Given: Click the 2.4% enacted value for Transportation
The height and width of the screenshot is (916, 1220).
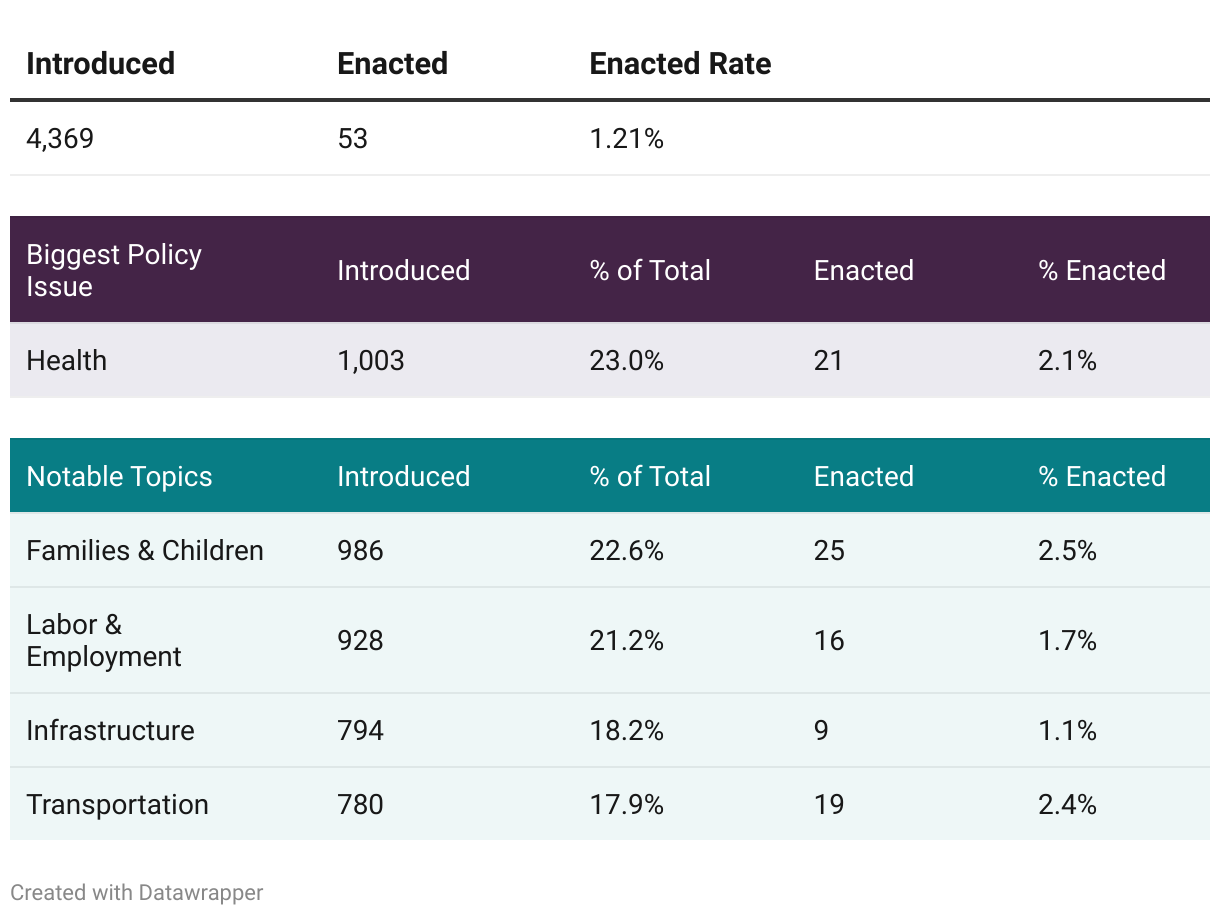Looking at the screenshot, I should [x=1067, y=804].
